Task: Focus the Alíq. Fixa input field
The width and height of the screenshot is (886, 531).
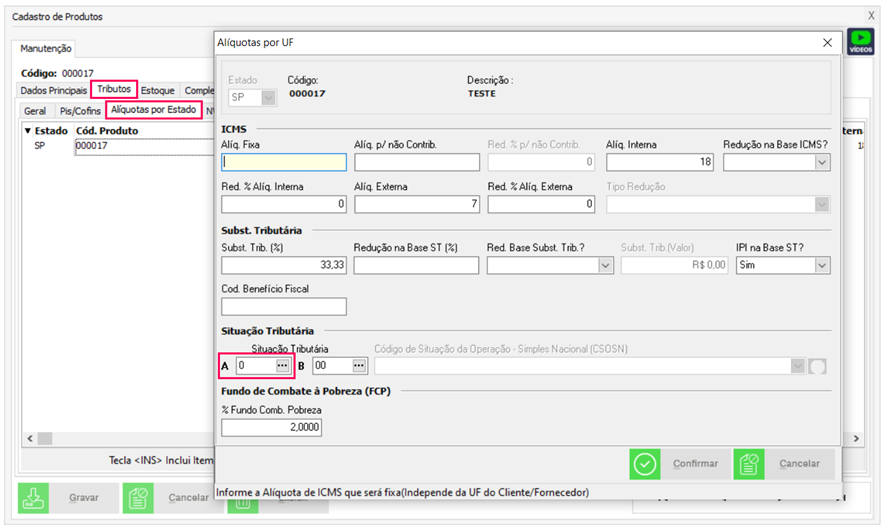Action: coord(284,162)
